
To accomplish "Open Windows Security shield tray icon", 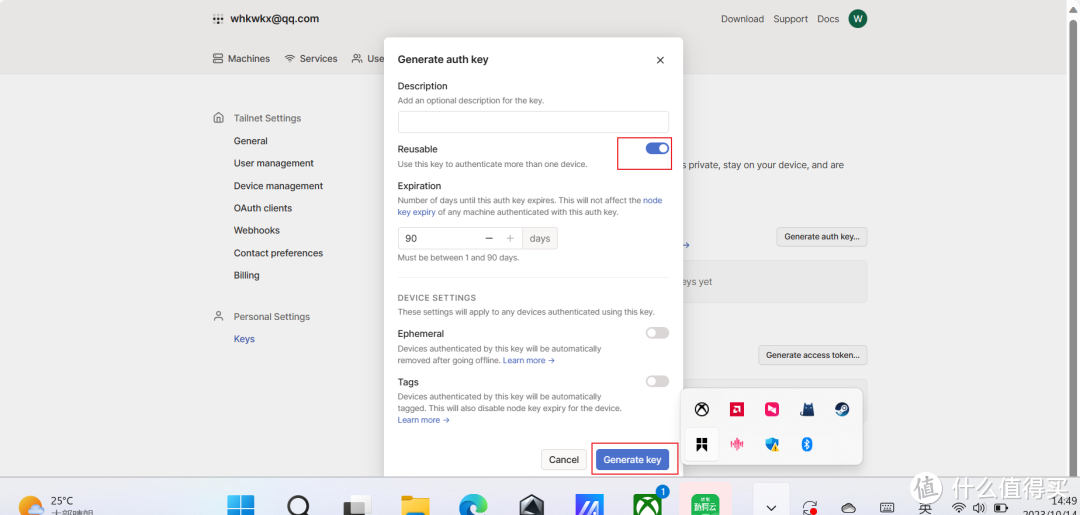I will tap(772, 444).
